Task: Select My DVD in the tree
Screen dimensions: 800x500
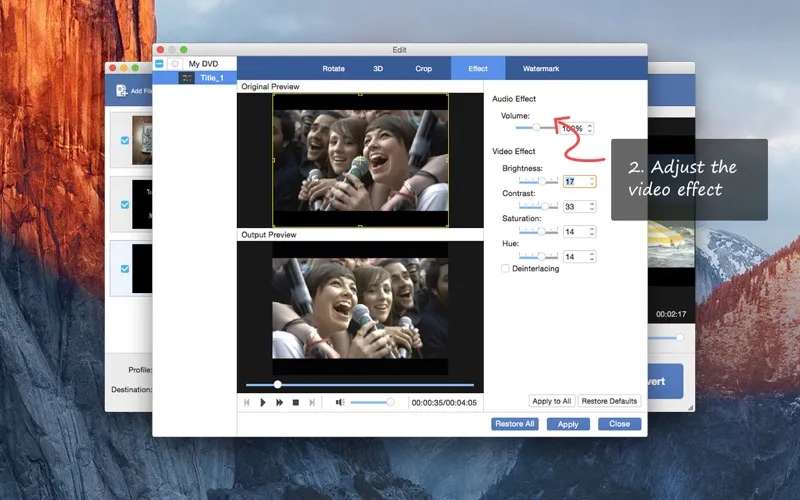Action: (203, 64)
